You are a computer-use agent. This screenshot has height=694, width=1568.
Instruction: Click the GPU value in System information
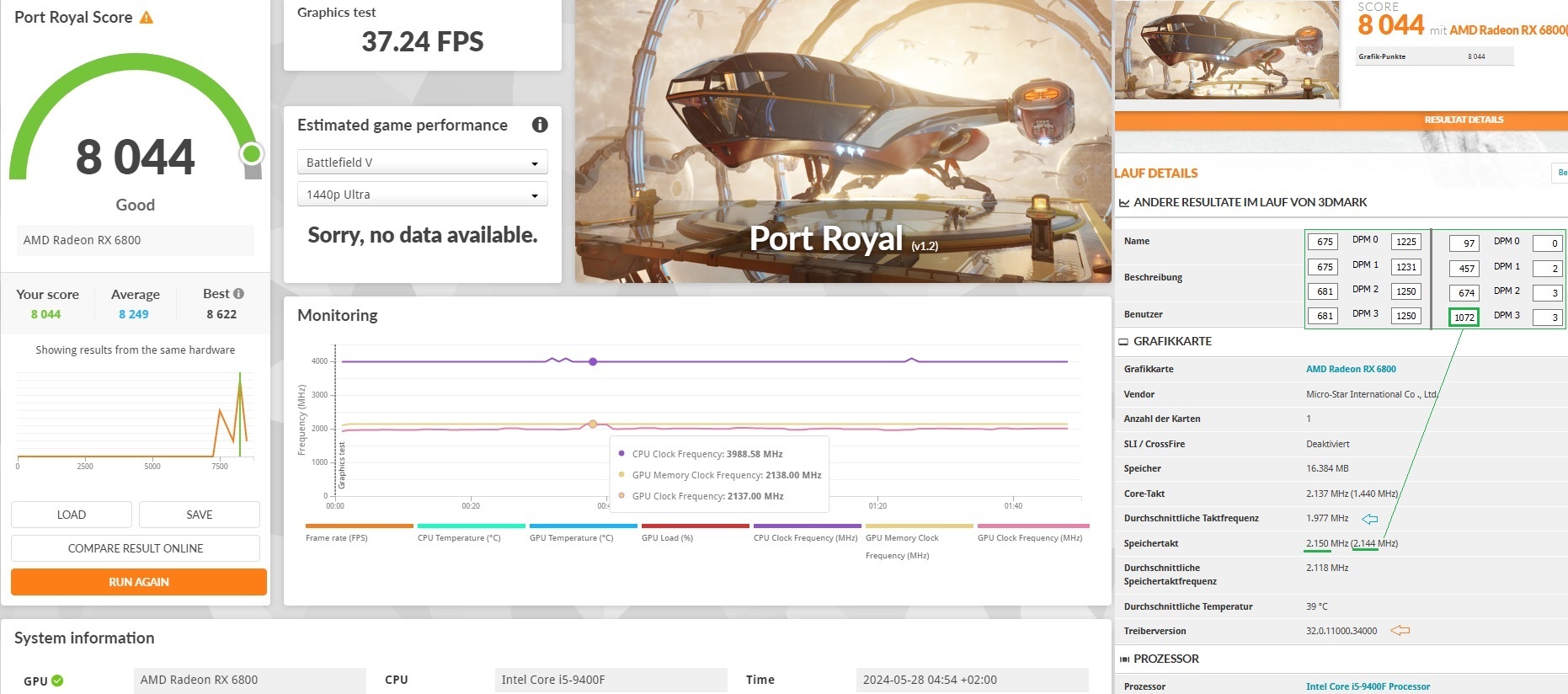tap(250, 680)
